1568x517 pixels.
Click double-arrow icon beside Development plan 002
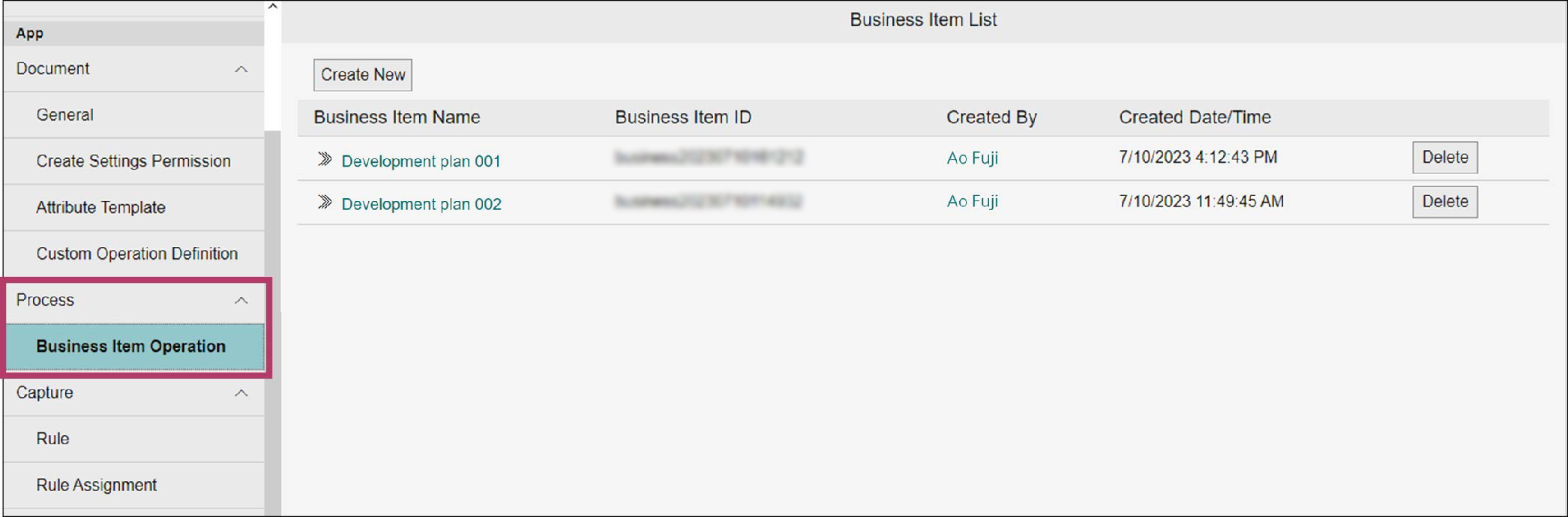click(x=324, y=203)
